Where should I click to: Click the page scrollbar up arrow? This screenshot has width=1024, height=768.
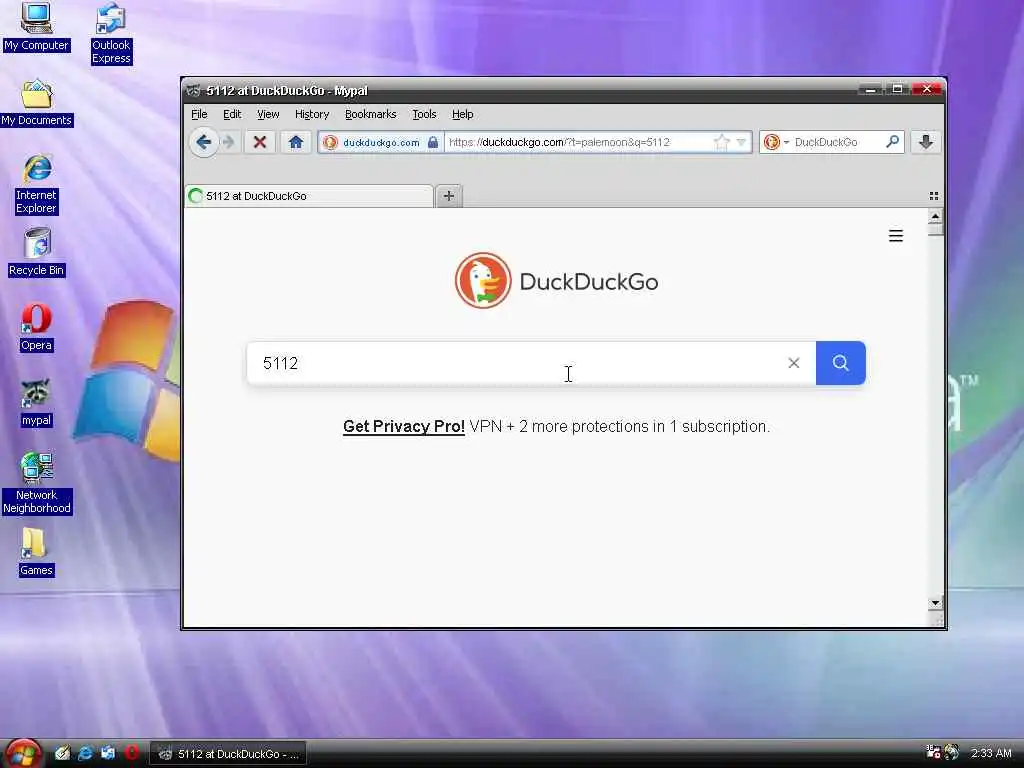click(935, 216)
